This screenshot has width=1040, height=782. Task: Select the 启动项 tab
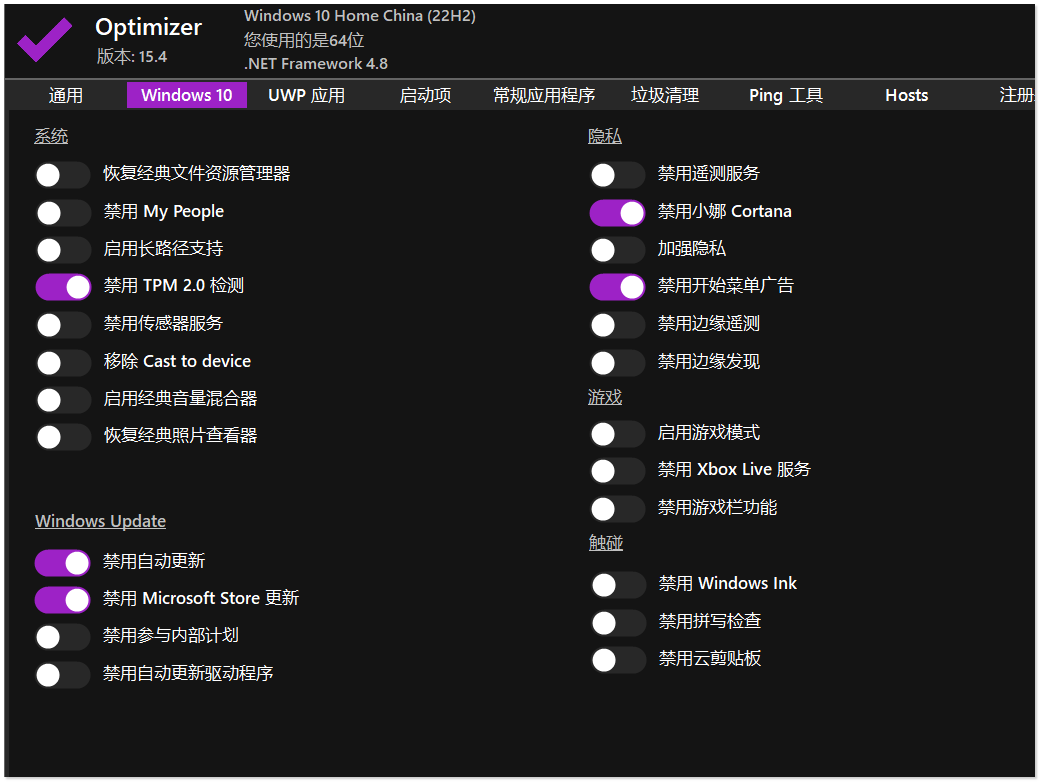[424, 95]
